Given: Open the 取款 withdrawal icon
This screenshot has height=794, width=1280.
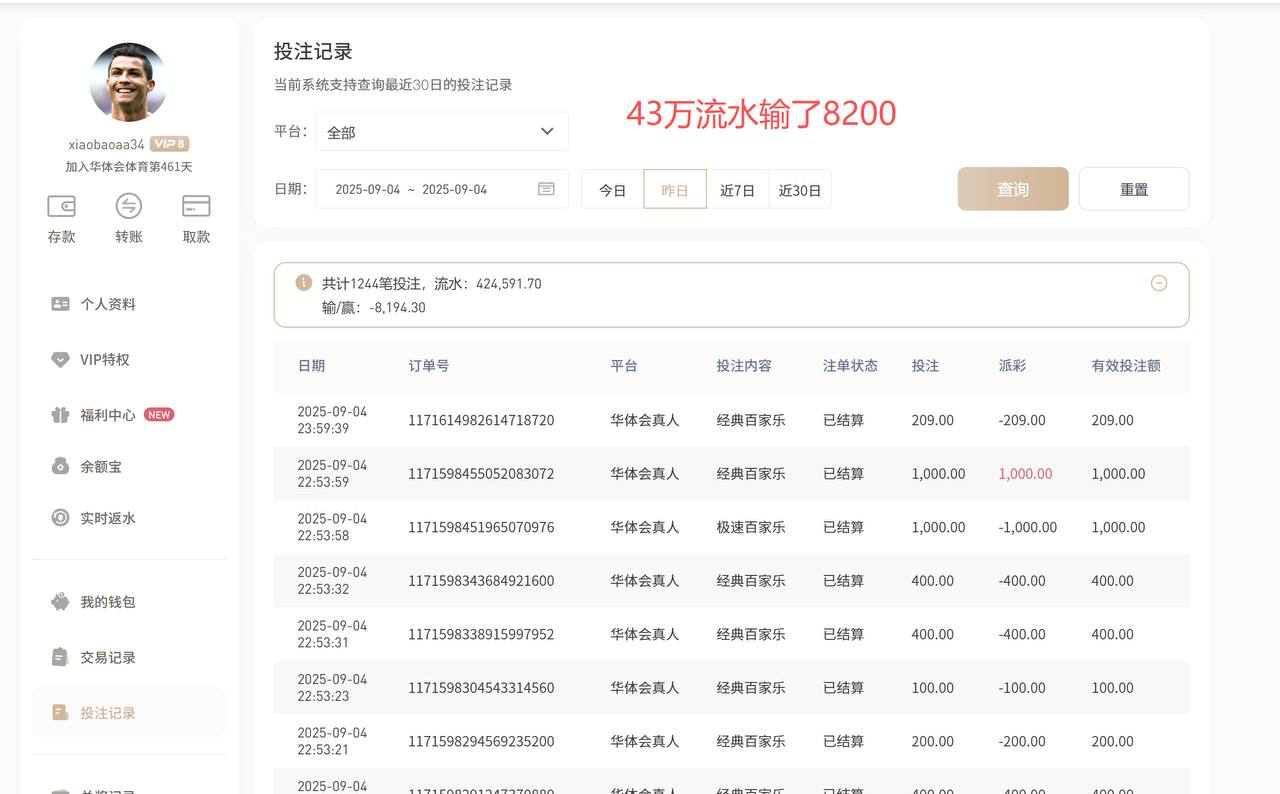Looking at the screenshot, I should point(195,218).
